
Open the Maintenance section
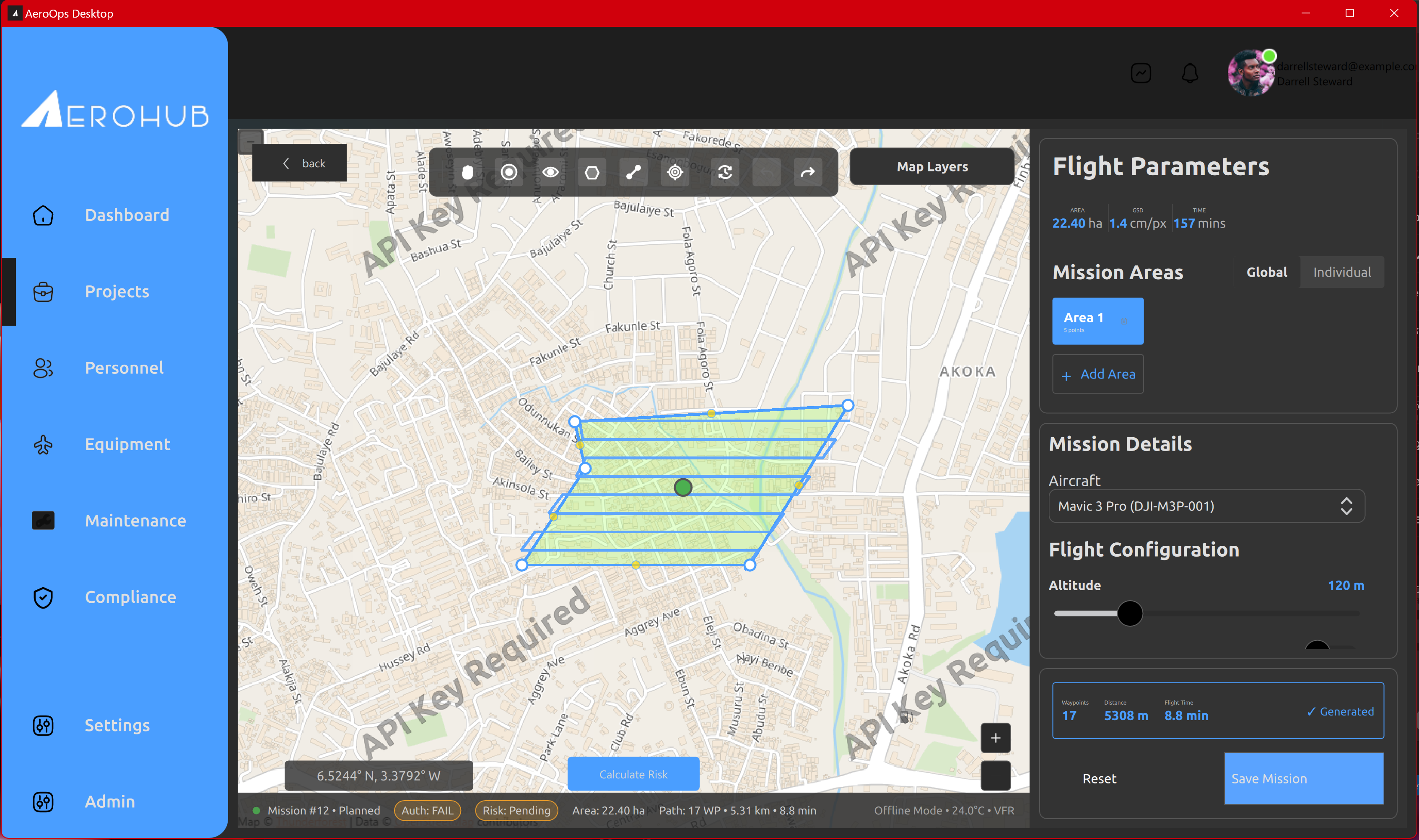point(135,521)
